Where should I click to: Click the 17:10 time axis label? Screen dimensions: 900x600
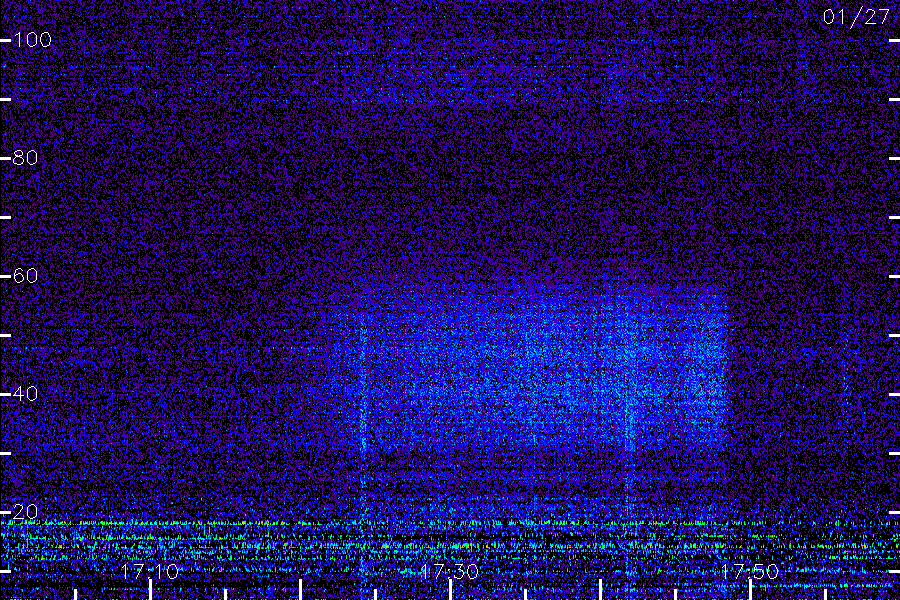(x=150, y=571)
